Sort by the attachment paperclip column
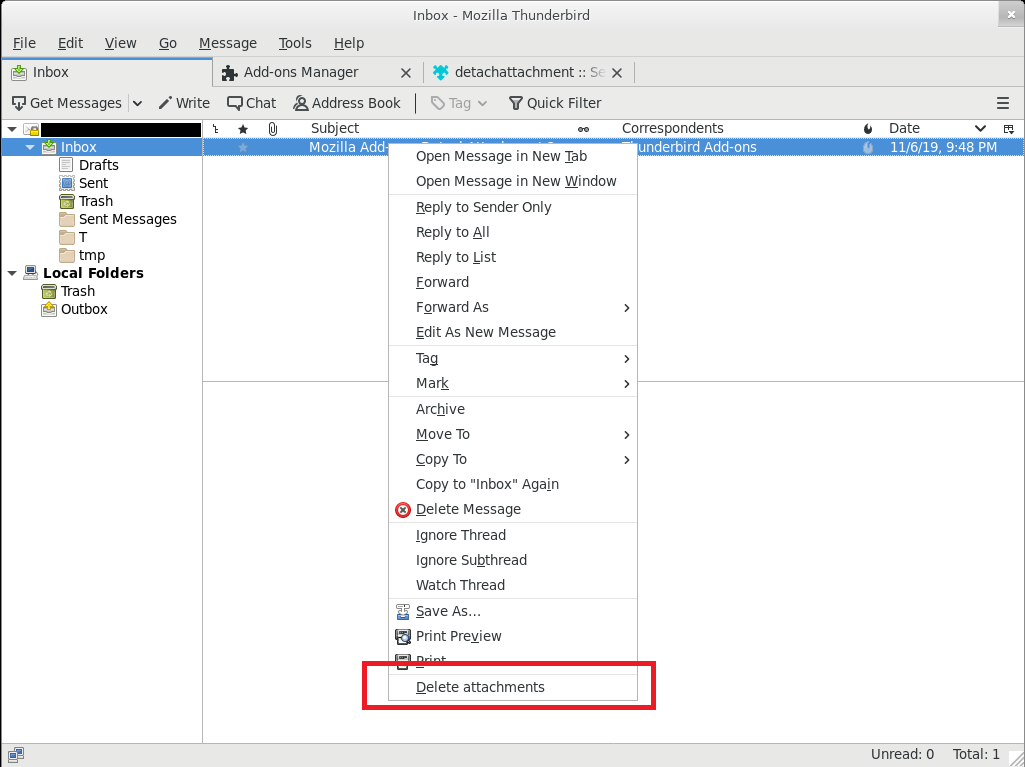1025x767 pixels. click(273, 129)
